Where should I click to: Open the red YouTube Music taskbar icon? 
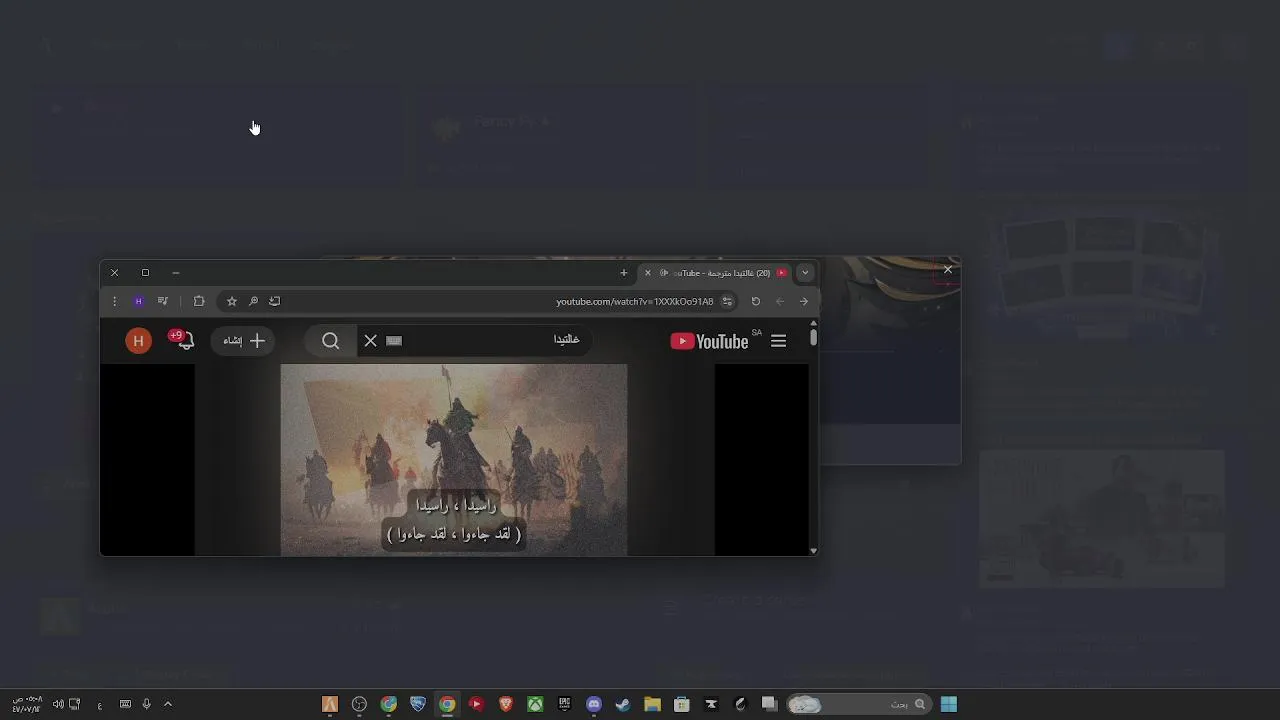pos(476,704)
